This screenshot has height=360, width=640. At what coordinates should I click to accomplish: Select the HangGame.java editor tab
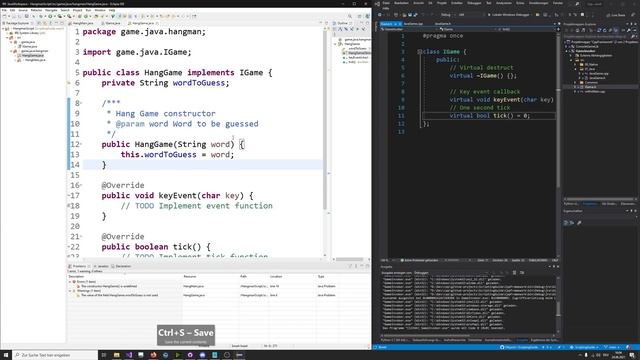[142, 23]
